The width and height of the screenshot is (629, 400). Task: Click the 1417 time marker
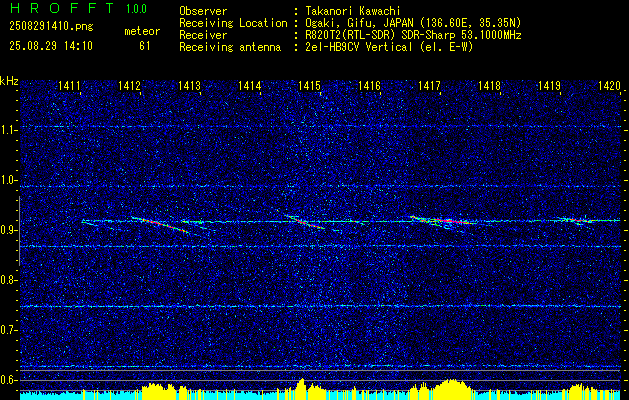(429, 85)
